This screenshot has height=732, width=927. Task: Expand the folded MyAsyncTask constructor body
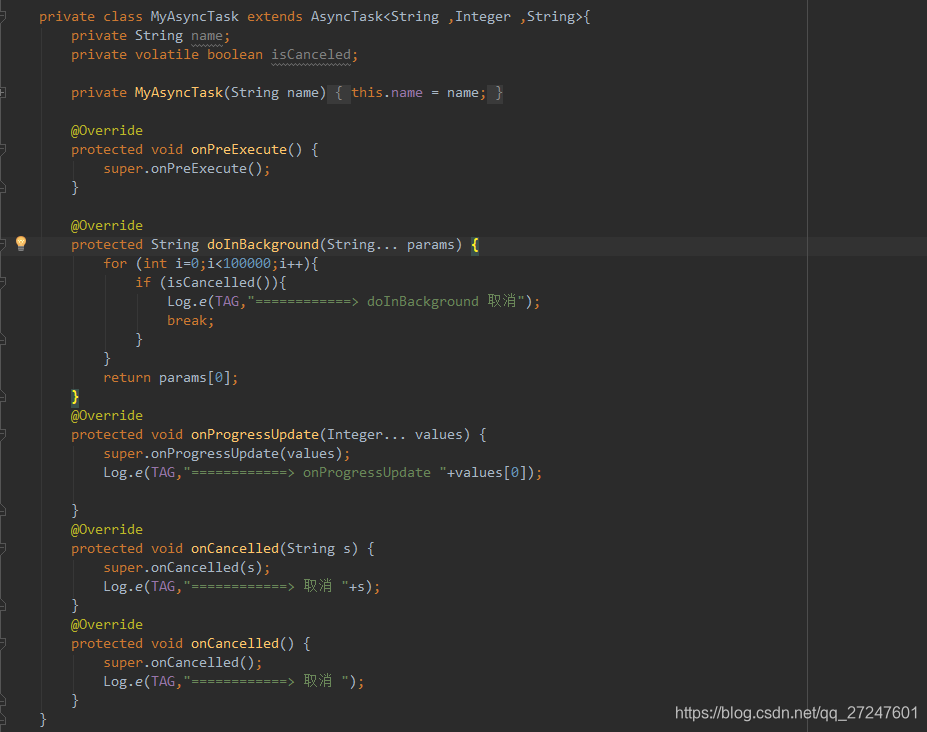click(2, 92)
